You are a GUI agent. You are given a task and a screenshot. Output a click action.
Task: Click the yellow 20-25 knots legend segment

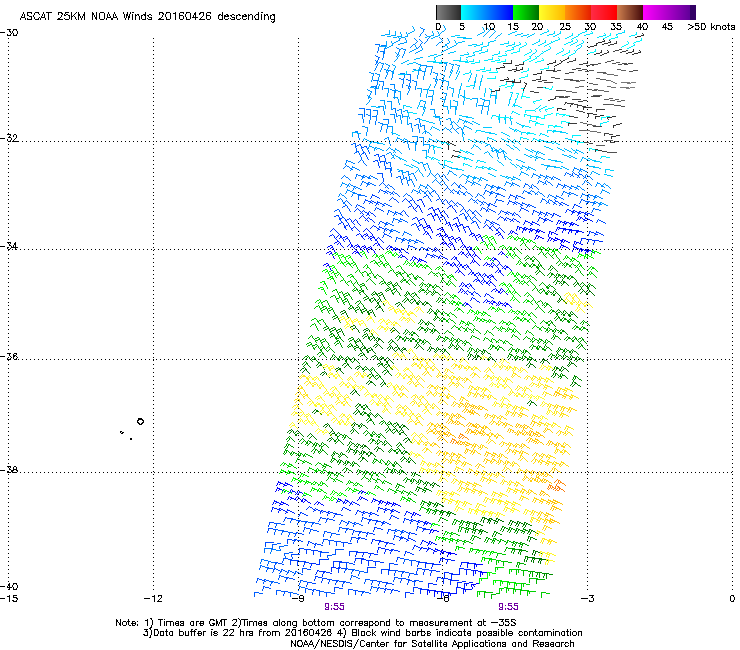click(x=552, y=12)
